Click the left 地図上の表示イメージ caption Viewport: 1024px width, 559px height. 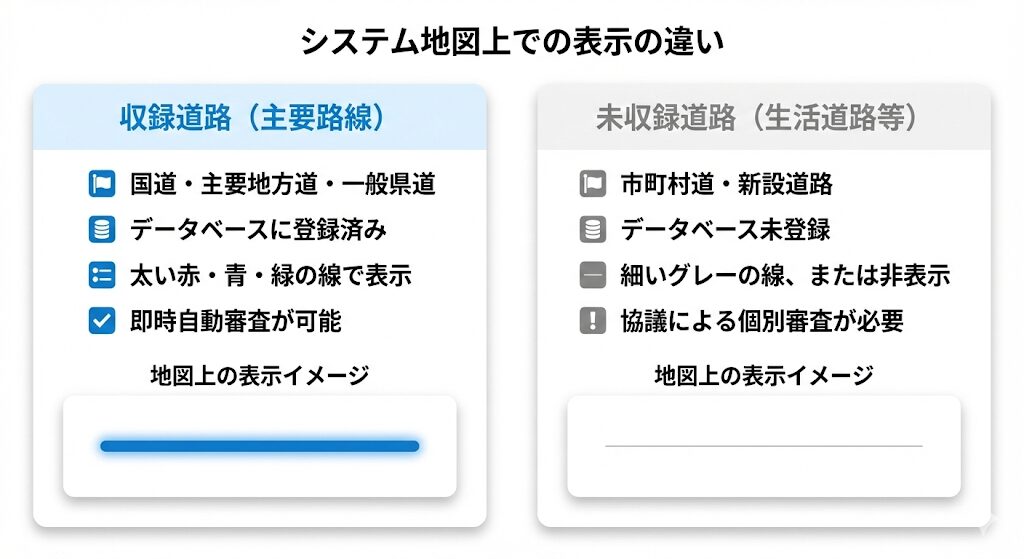[260, 376]
